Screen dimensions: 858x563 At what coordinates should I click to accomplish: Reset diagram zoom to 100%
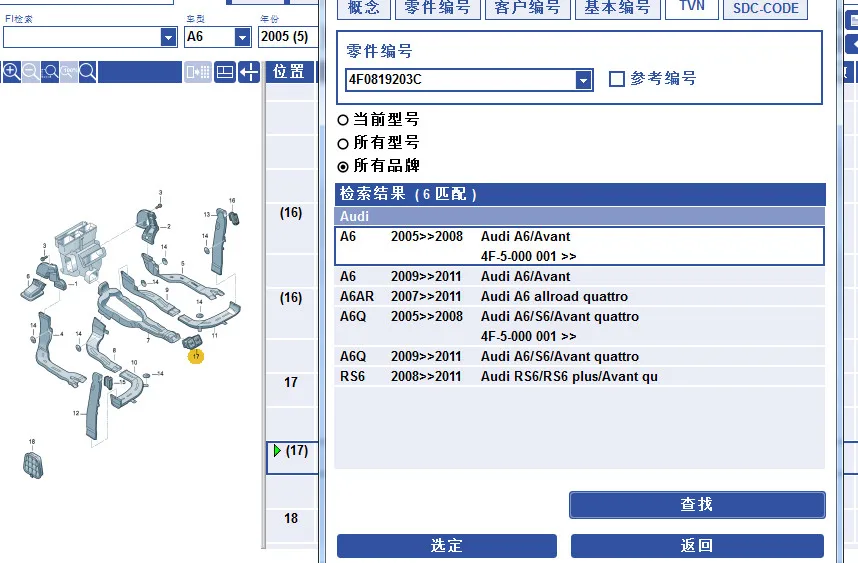(x=68, y=72)
